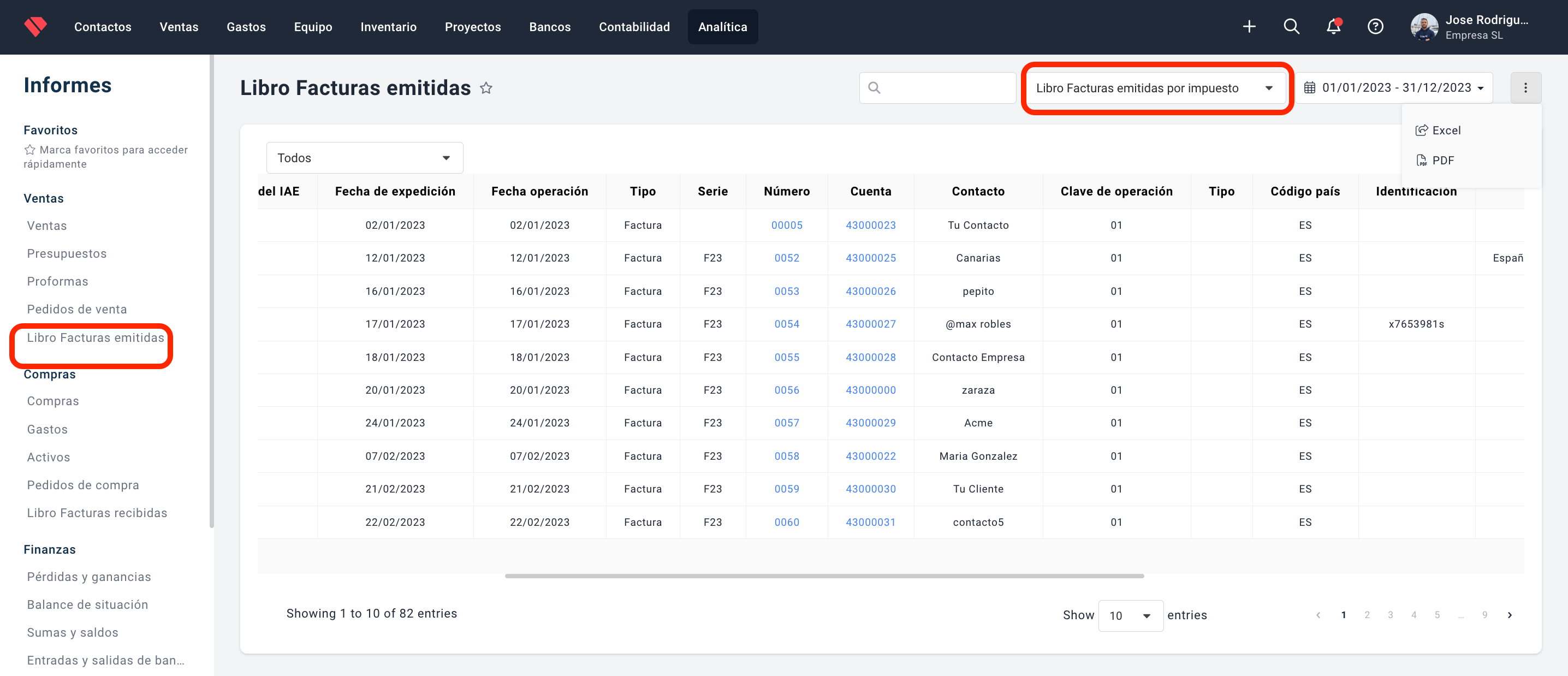Click the Jose Rodriguez profile avatar

click(1424, 27)
